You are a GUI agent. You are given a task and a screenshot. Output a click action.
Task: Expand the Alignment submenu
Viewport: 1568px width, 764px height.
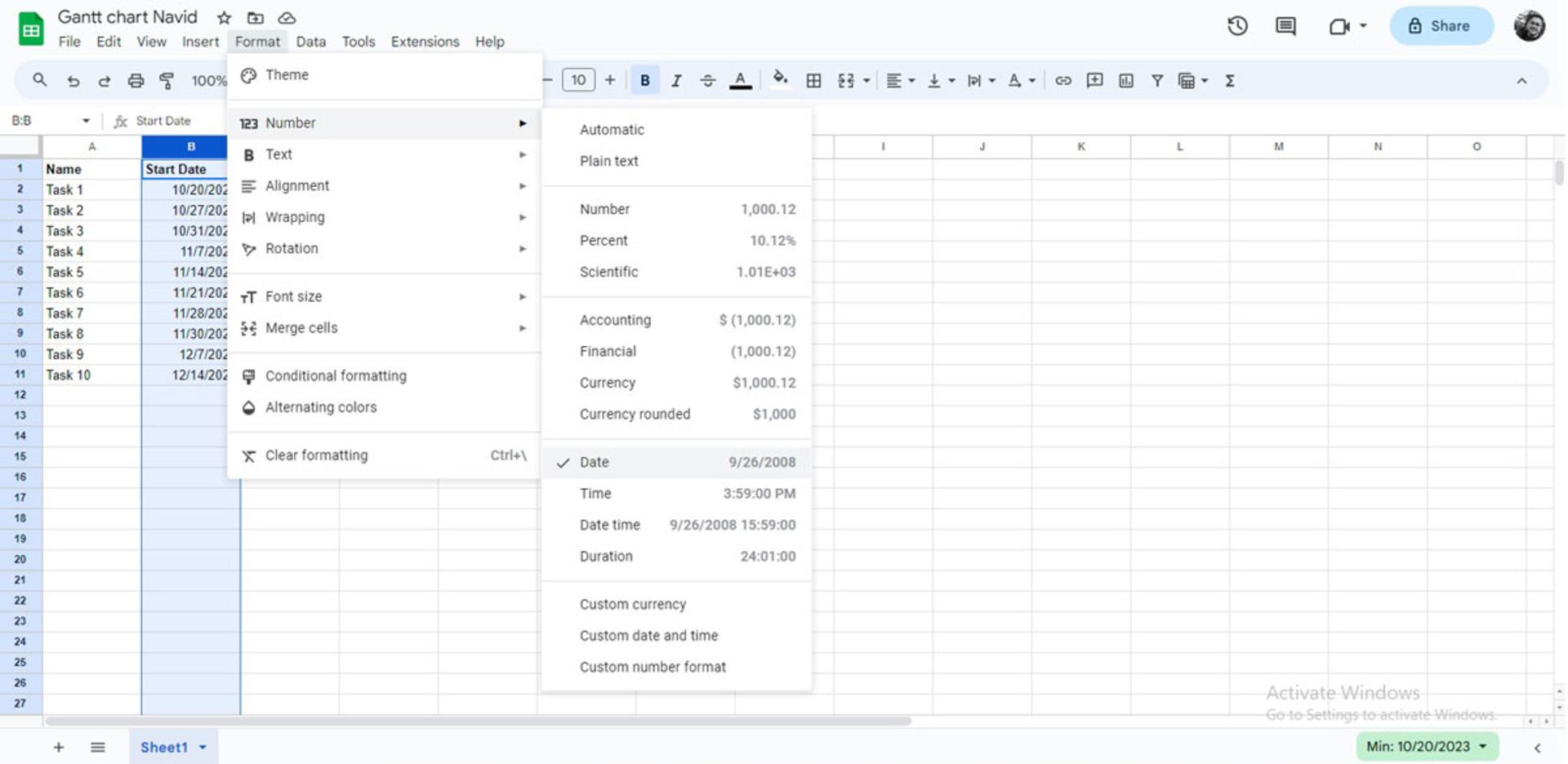point(385,186)
